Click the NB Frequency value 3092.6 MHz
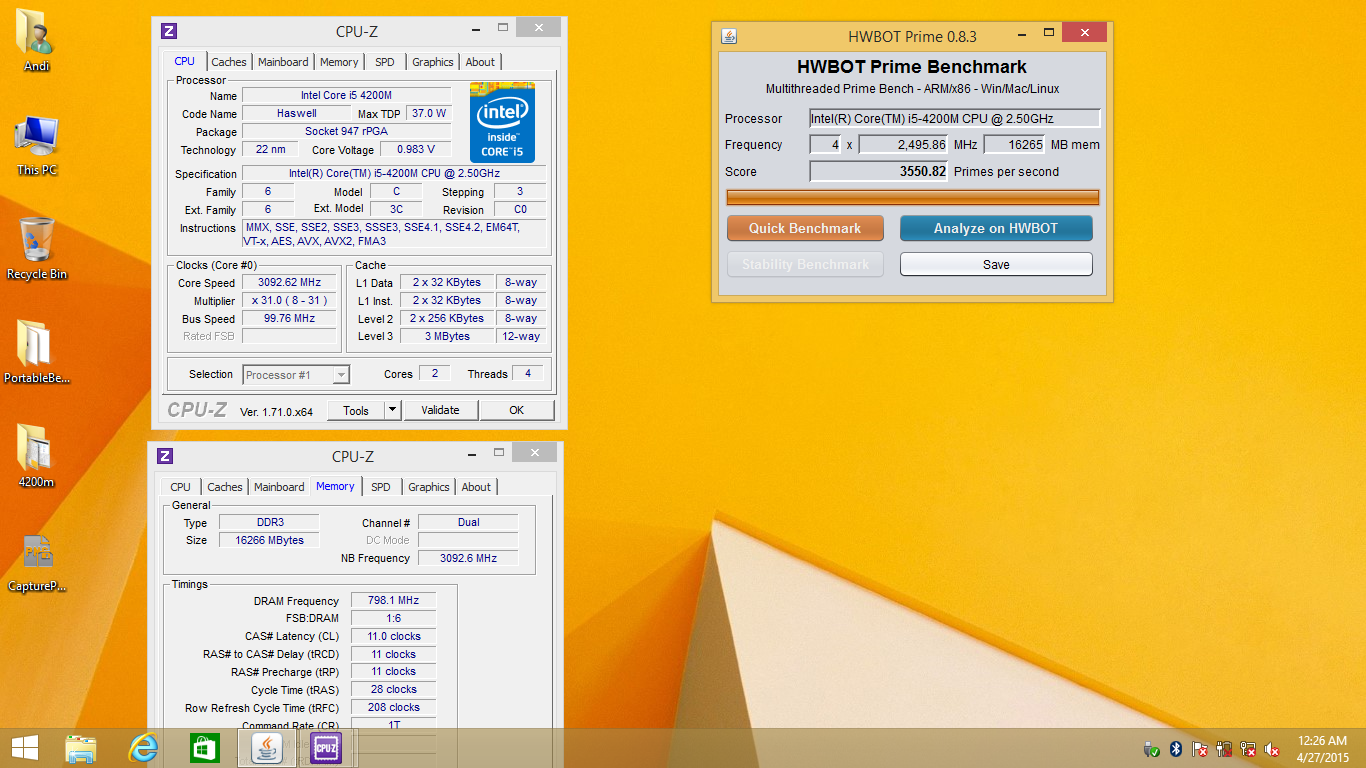Screen dimensions: 1366x768 [468, 558]
